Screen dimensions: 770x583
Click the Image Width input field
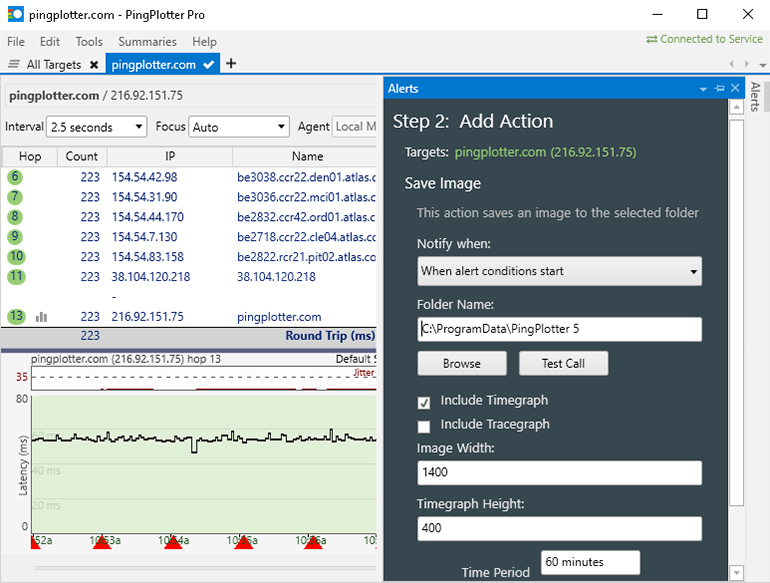[x=559, y=473]
